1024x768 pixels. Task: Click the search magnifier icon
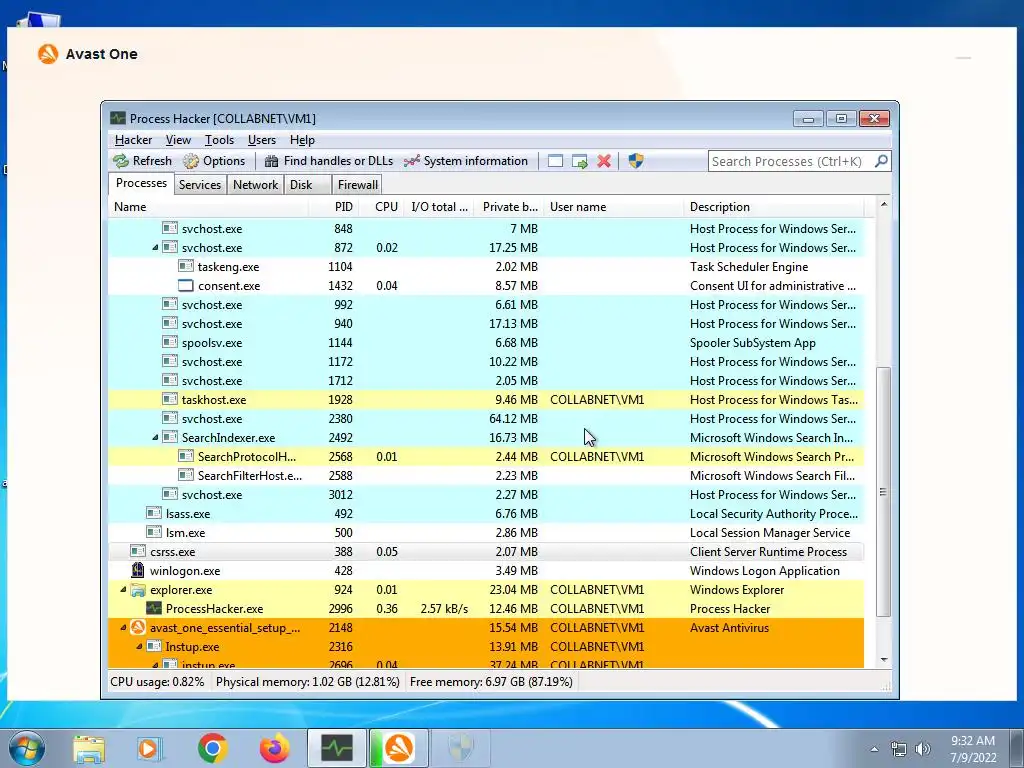[x=881, y=161]
